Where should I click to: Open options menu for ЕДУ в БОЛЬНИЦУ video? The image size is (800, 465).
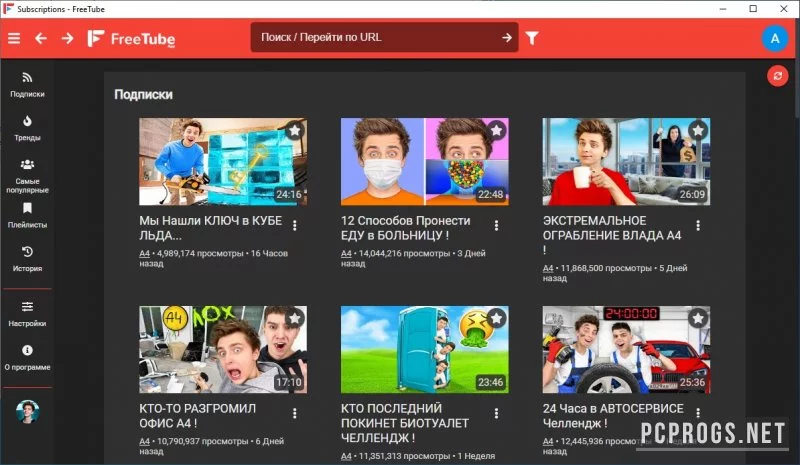(496, 225)
